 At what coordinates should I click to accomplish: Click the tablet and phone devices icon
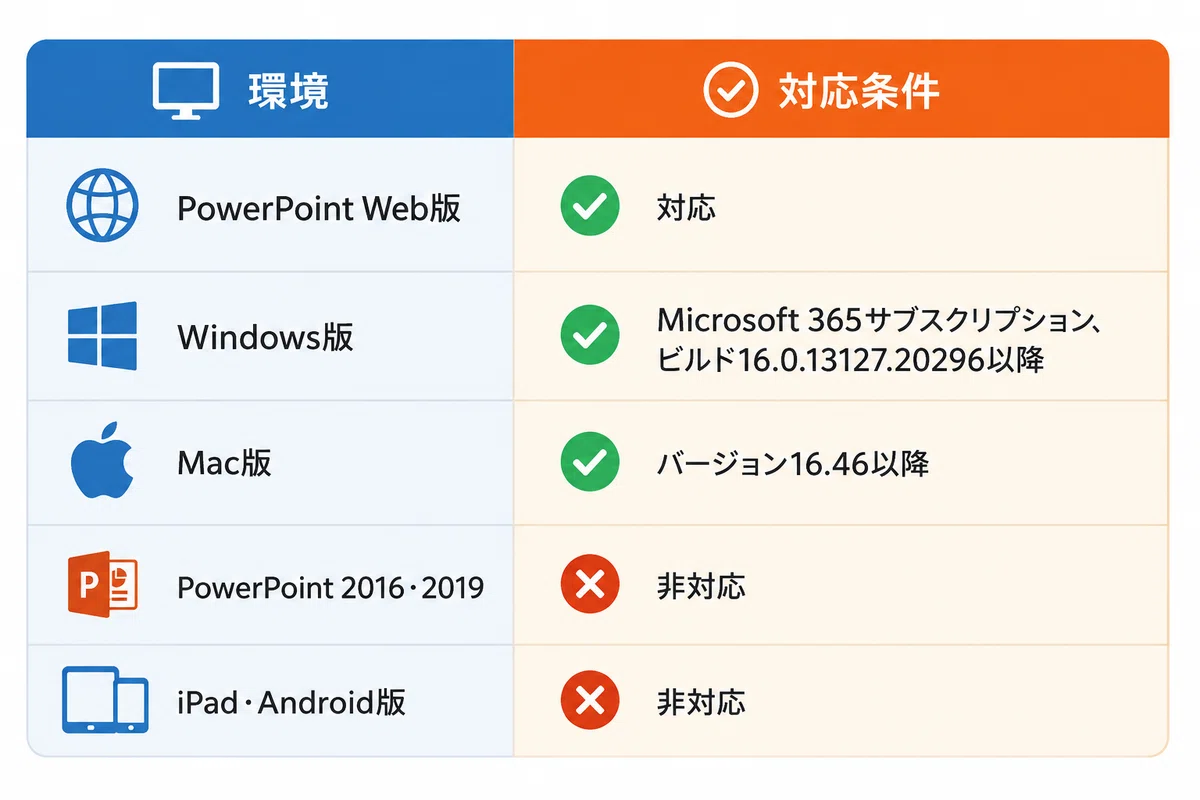point(104,700)
